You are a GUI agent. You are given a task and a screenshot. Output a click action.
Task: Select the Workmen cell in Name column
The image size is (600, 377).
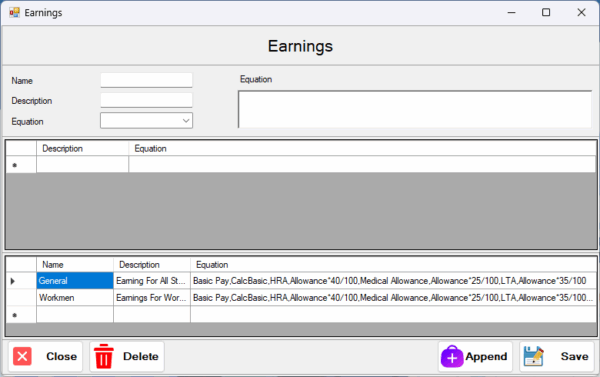75,298
